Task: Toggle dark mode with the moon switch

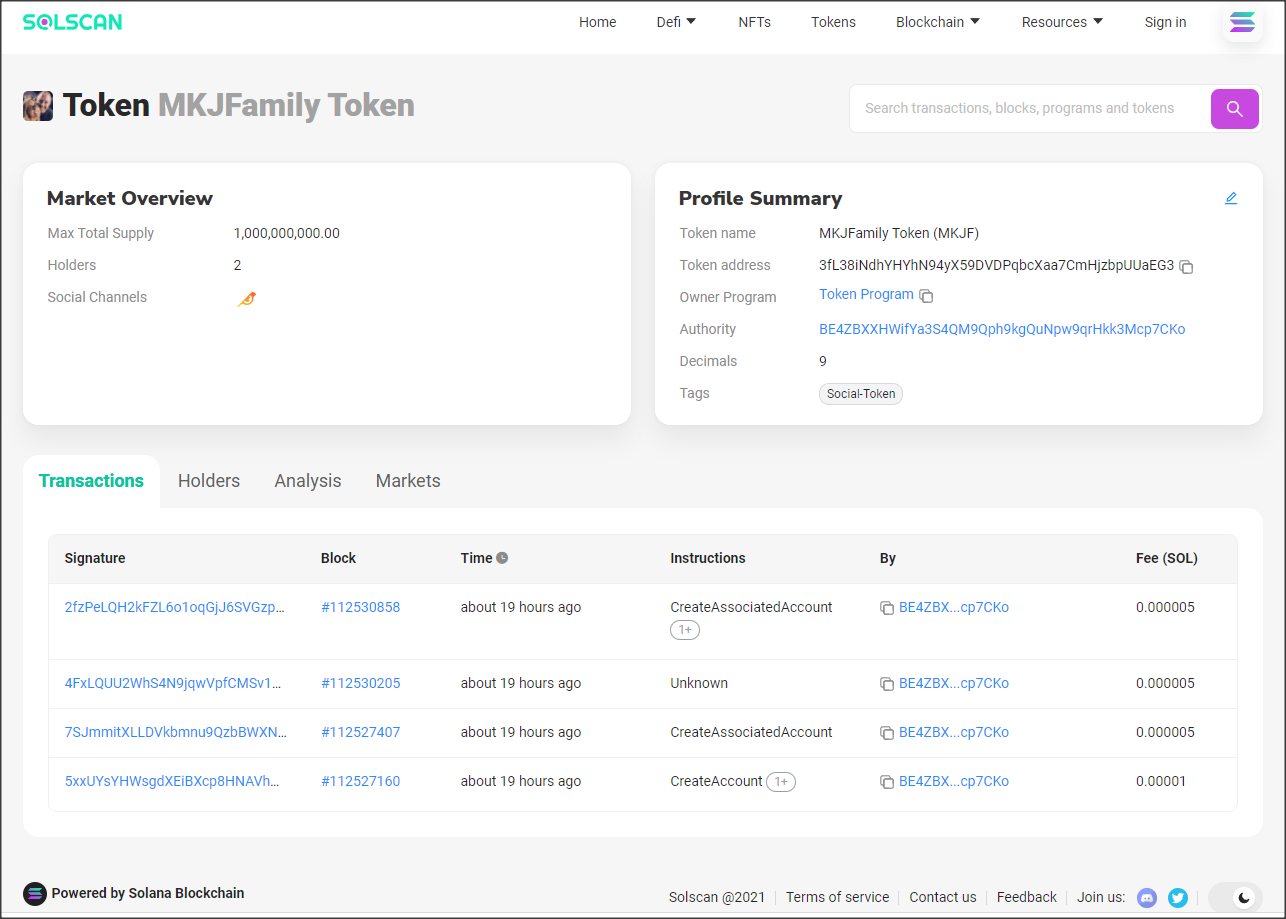Action: point(1235,897)
